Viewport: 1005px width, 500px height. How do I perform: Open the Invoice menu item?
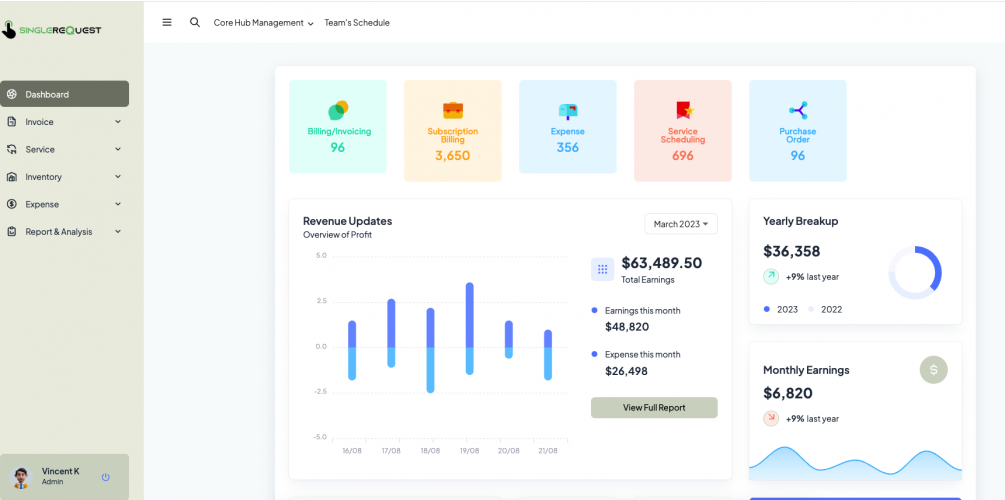(x=65, y=122)
